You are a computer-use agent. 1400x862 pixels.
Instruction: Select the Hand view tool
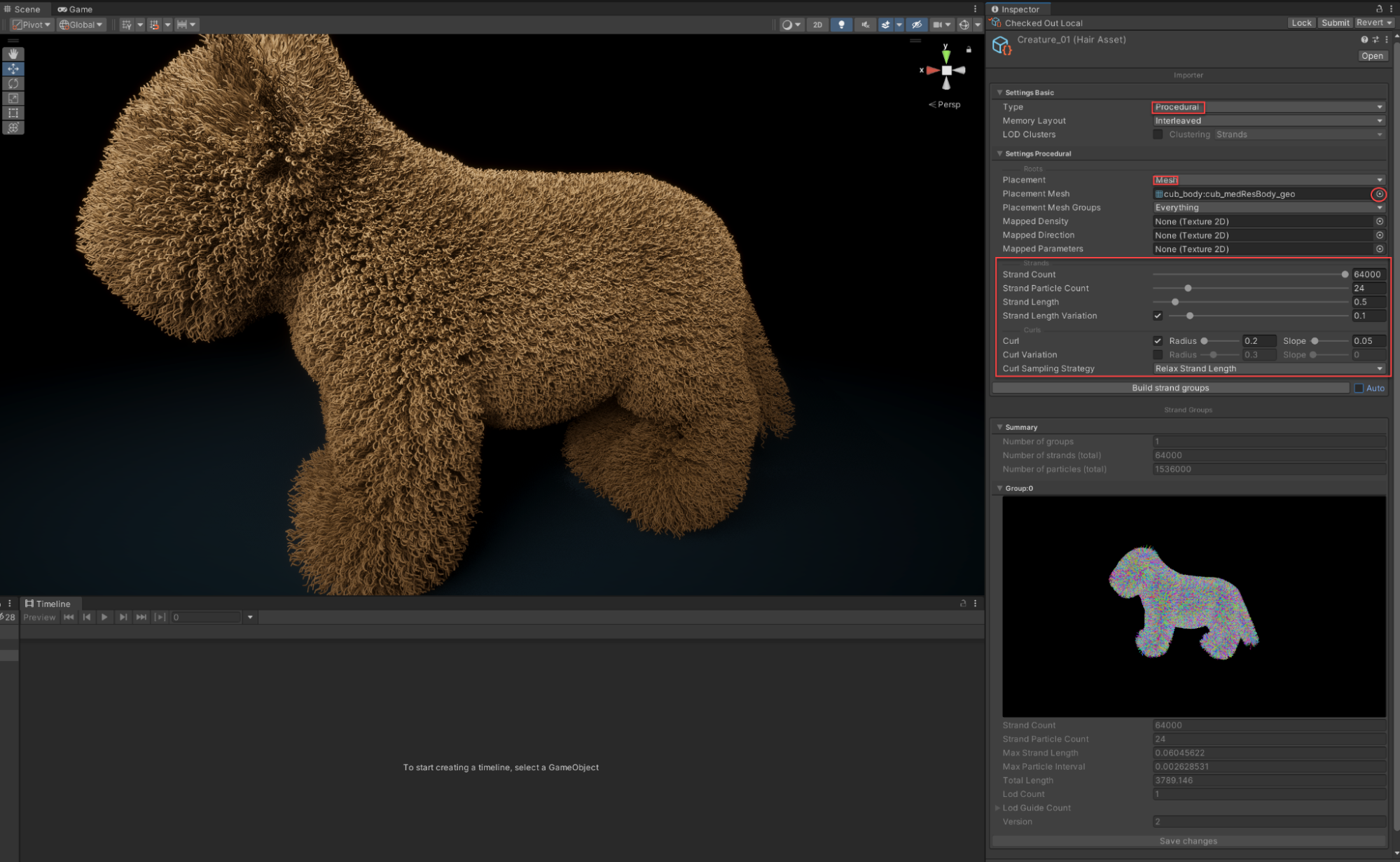coord(13,54)
